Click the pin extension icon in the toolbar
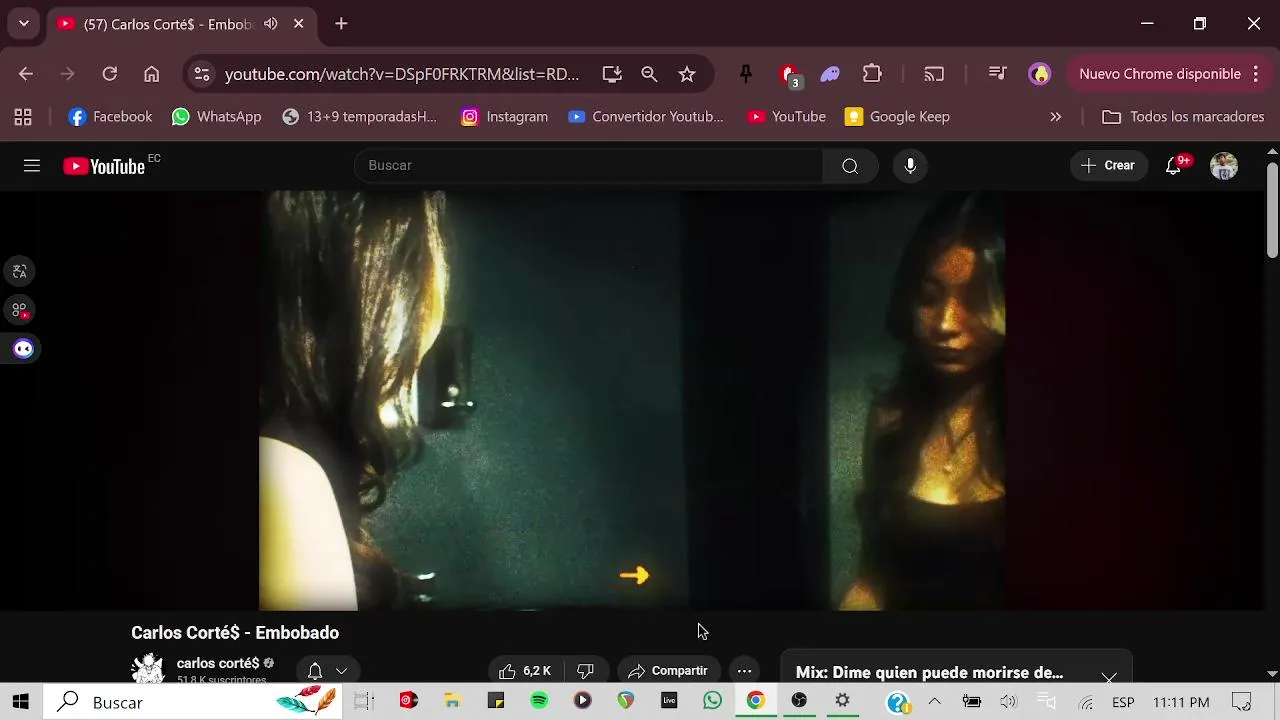This screenshot has height=720, width=1280. [x=746, y=74]
